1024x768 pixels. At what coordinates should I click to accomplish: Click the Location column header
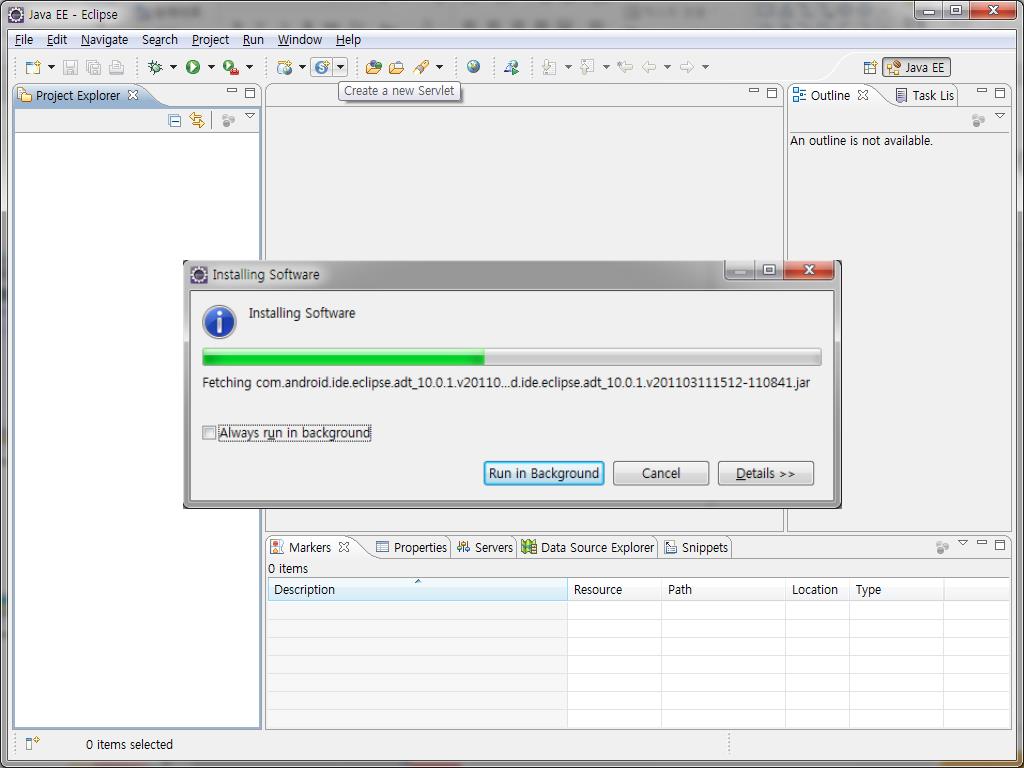pyautogui.click(x=817, y=589)
